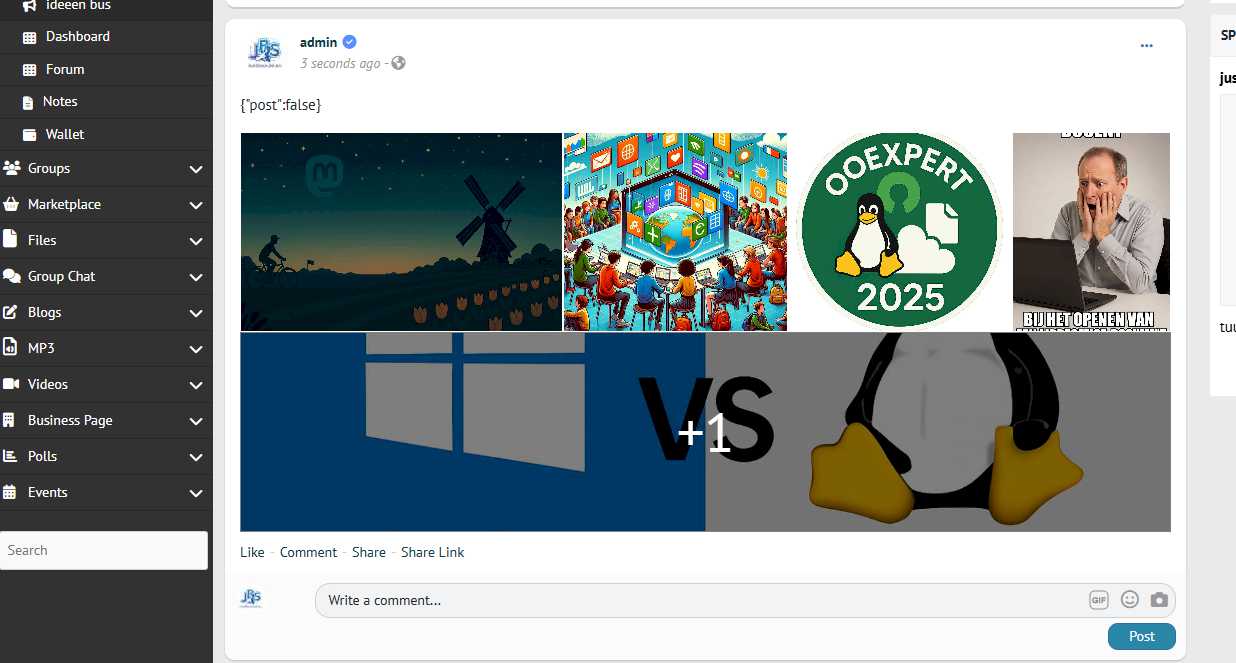The height and width of the screenshot is (663, 1236).
Task: Expand the Groups menu chevron
Action: (x=196, y=169)
